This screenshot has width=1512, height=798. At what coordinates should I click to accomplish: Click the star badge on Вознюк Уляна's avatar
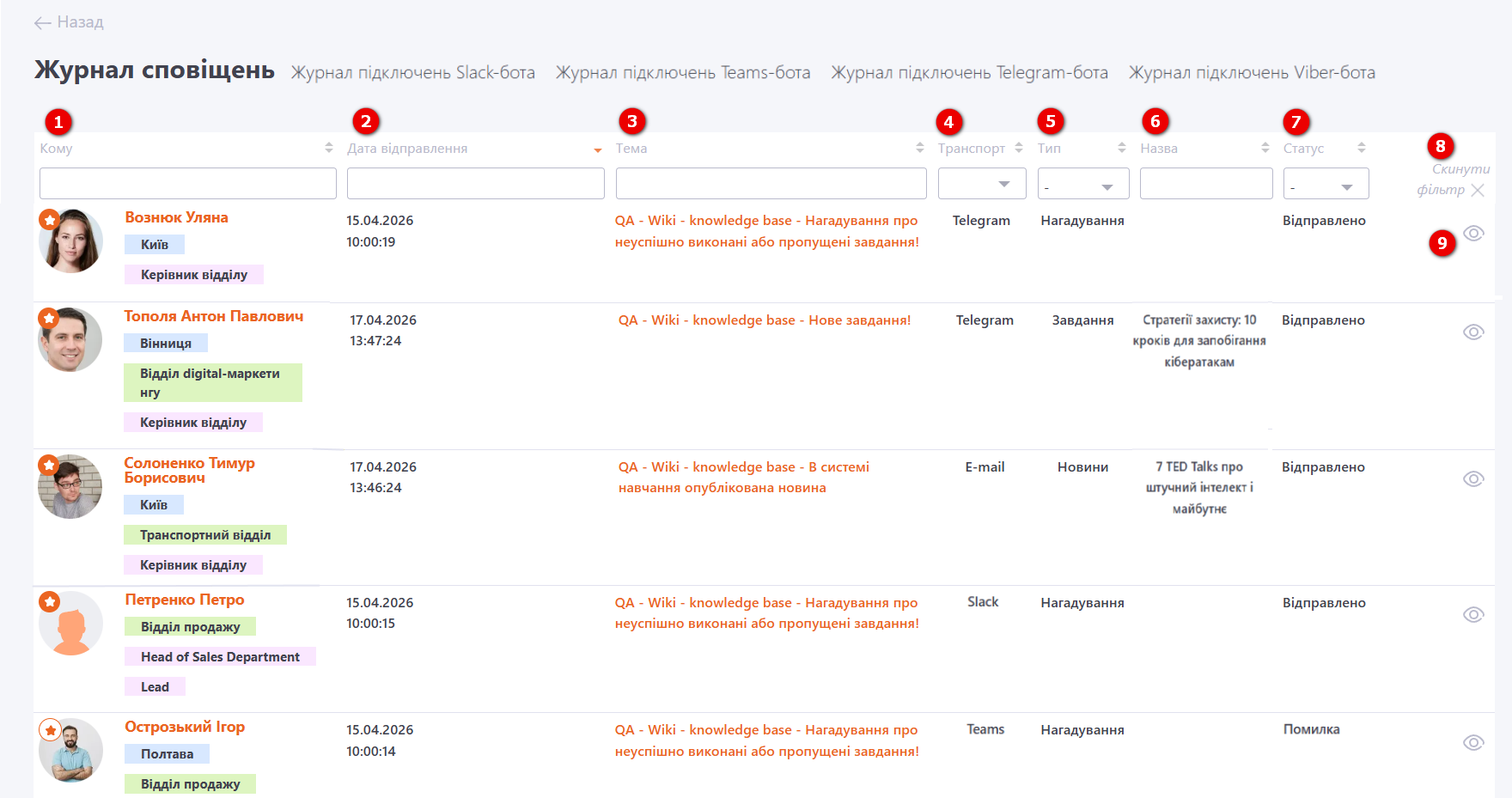(50, 220)
